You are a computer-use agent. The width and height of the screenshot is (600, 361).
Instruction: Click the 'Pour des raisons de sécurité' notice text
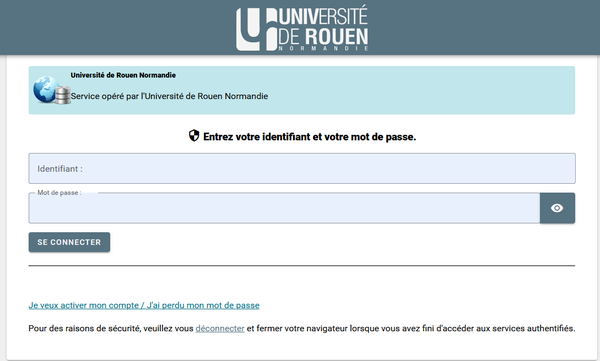click(x=302, y=328)
